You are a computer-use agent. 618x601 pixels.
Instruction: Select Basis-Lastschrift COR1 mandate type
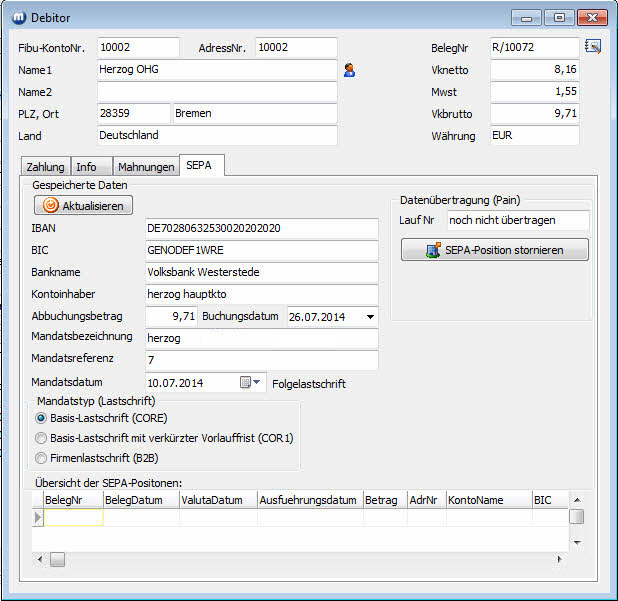pyautogui.click(x=41, y=438)
